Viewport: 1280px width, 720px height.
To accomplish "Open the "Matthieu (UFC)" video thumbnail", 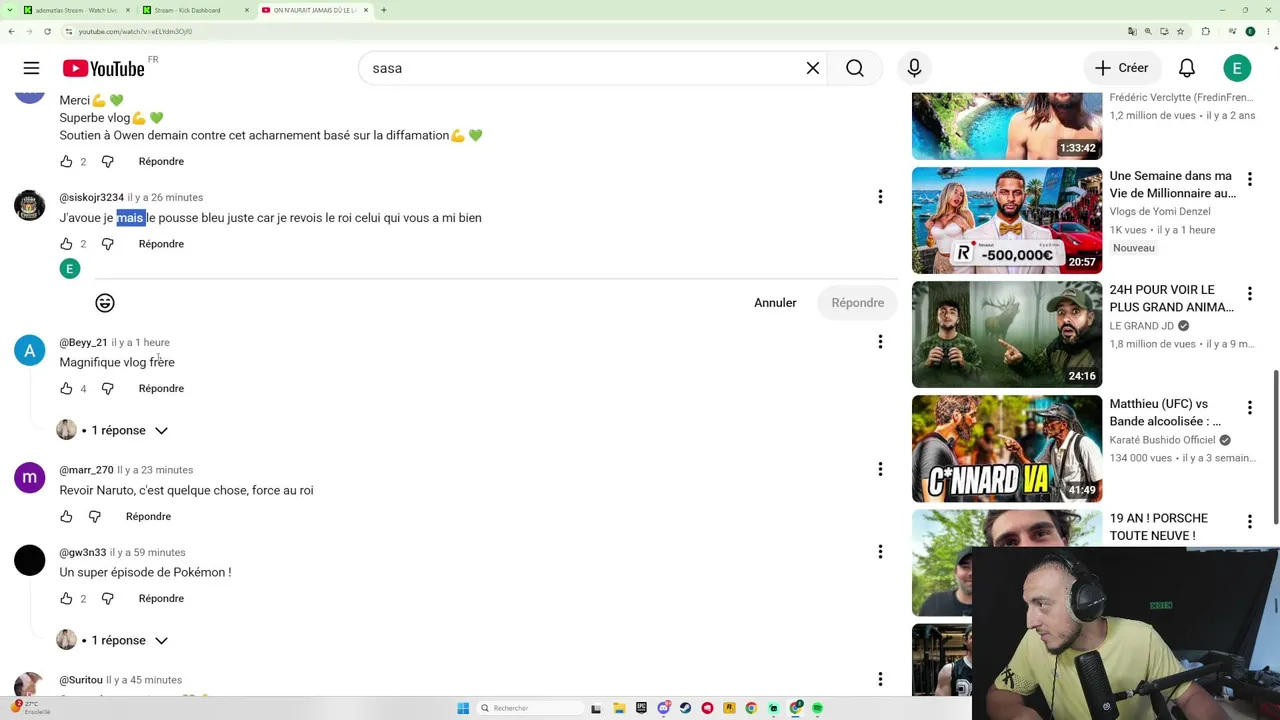I will (x=1007, y=448).
